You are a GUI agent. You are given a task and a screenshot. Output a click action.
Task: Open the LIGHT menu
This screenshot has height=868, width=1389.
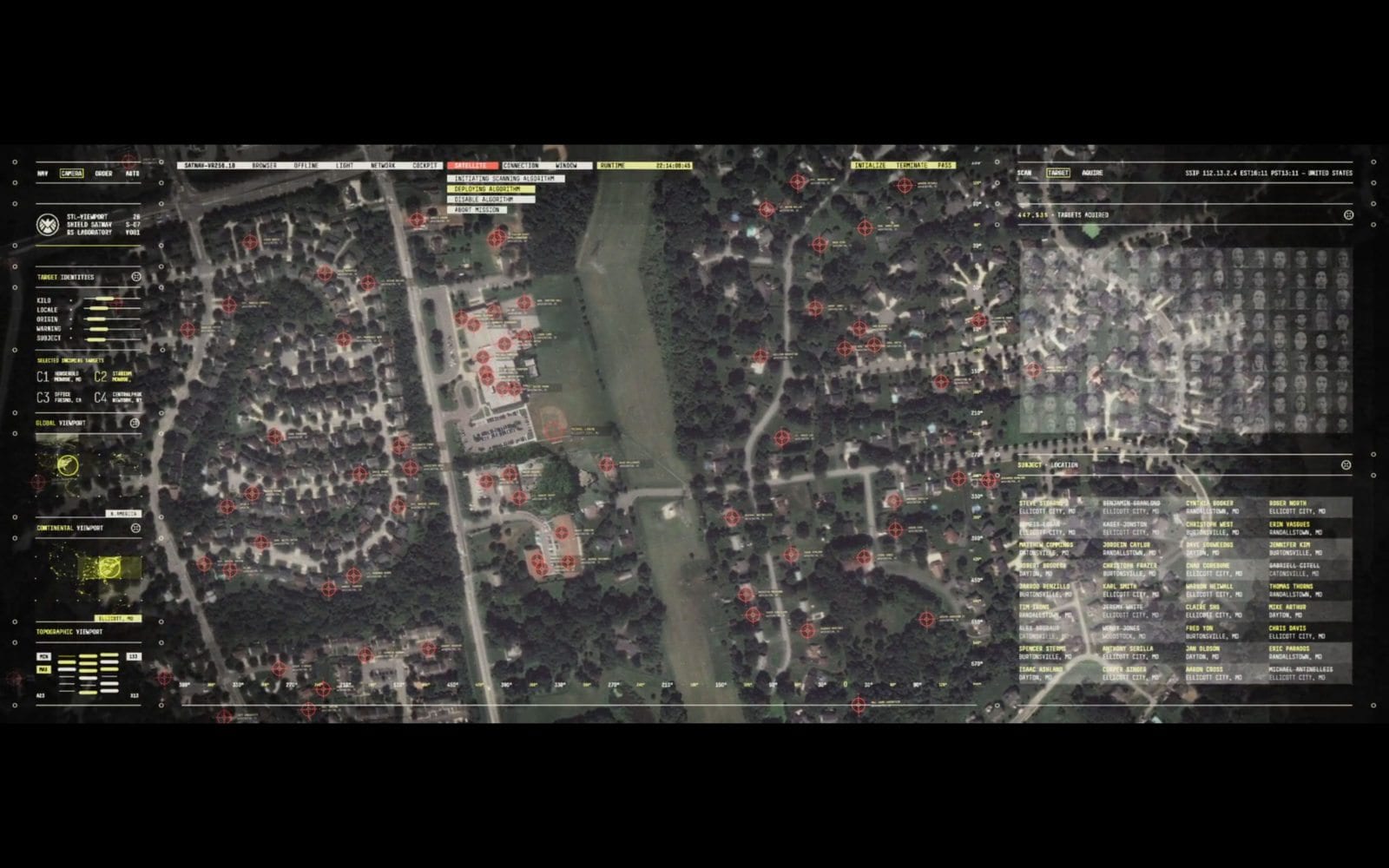tap(345, 165)
